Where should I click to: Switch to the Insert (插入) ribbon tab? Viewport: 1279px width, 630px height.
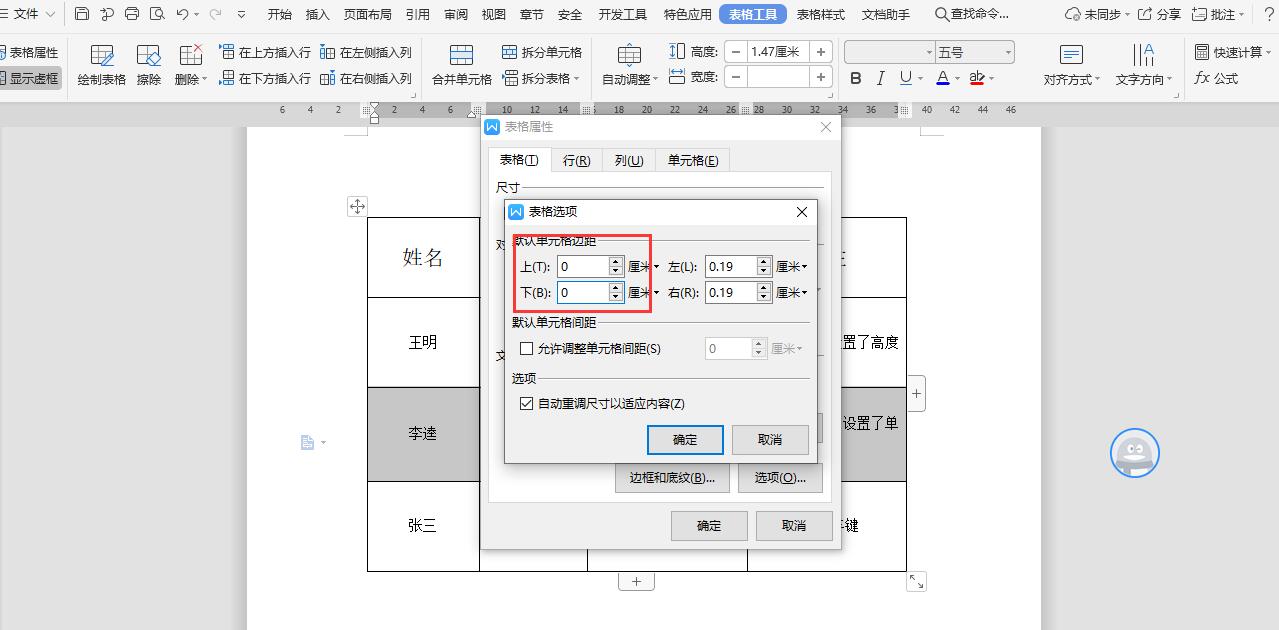tap(318, 14)
